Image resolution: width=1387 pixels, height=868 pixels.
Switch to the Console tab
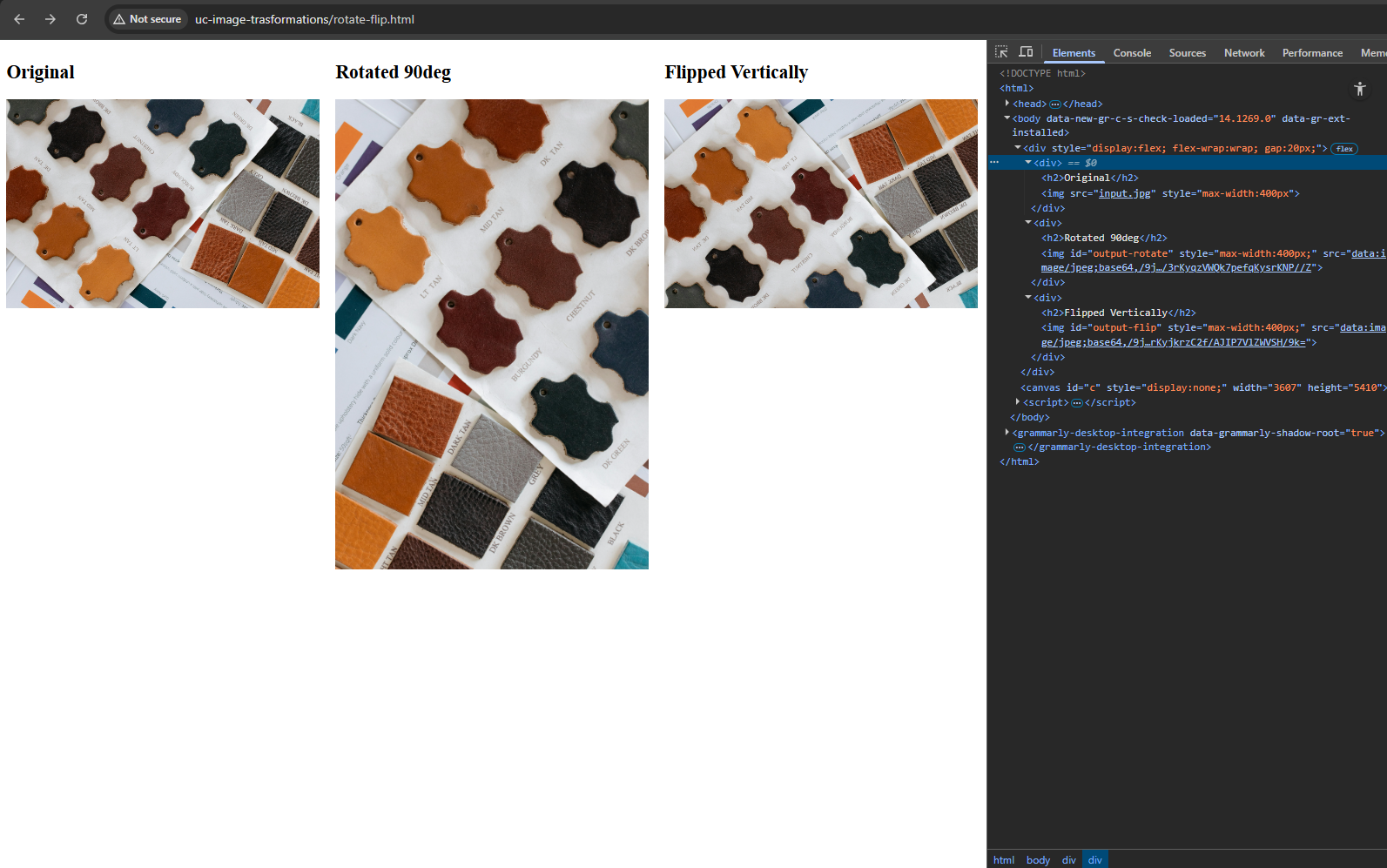(1132, 53)
